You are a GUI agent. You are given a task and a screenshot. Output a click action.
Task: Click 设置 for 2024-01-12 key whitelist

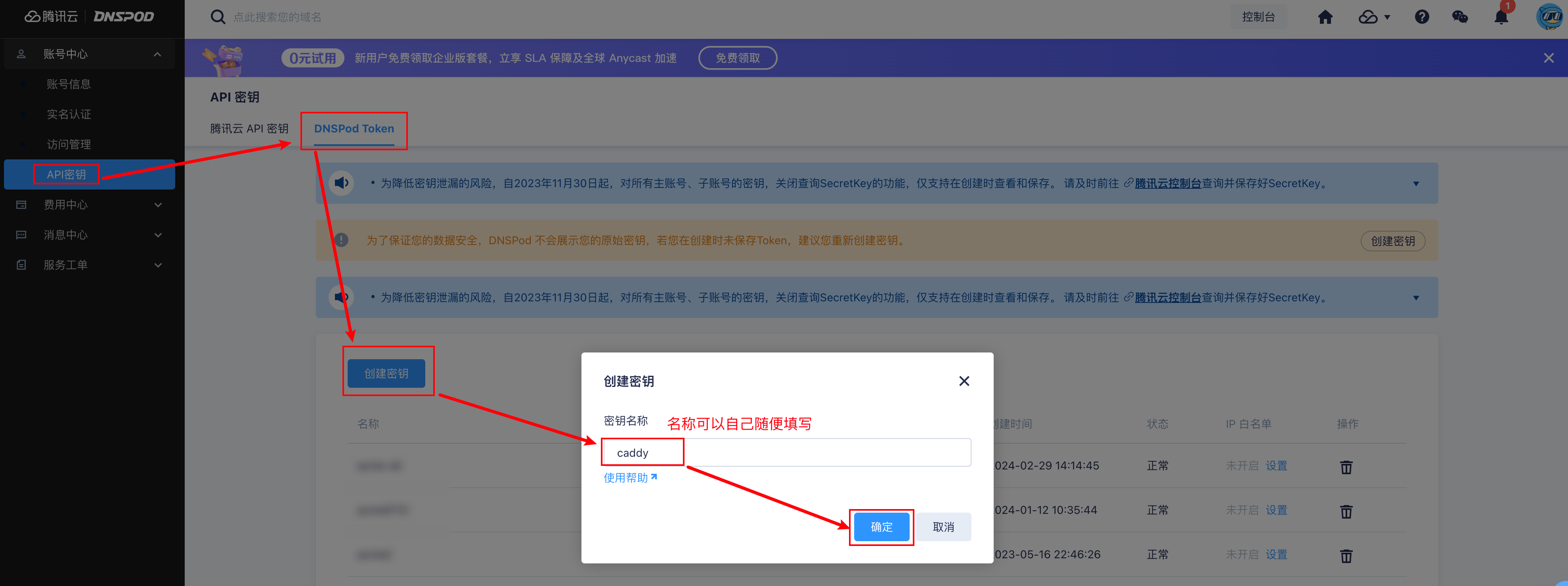[x=1276, y=510]
